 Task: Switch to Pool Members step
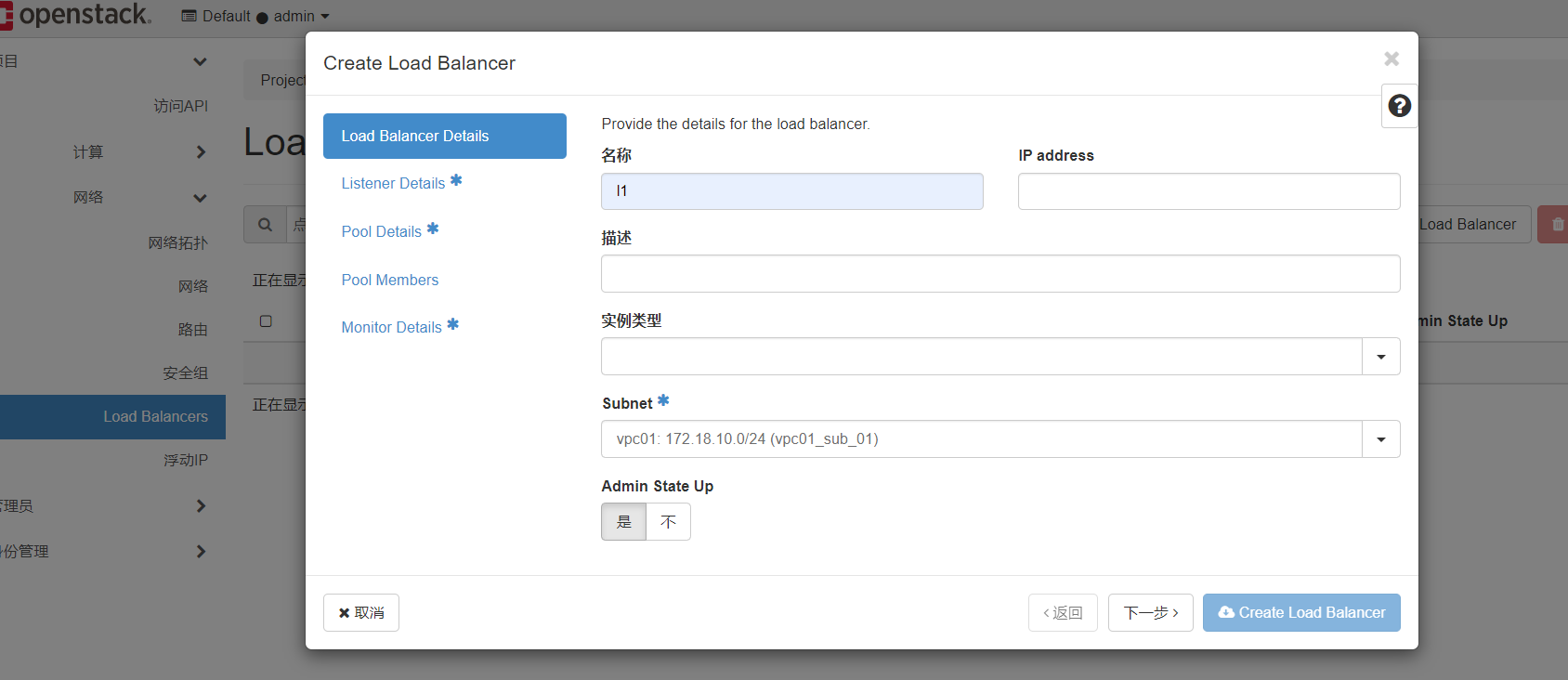pyautogui.click(x=390, y=280)
